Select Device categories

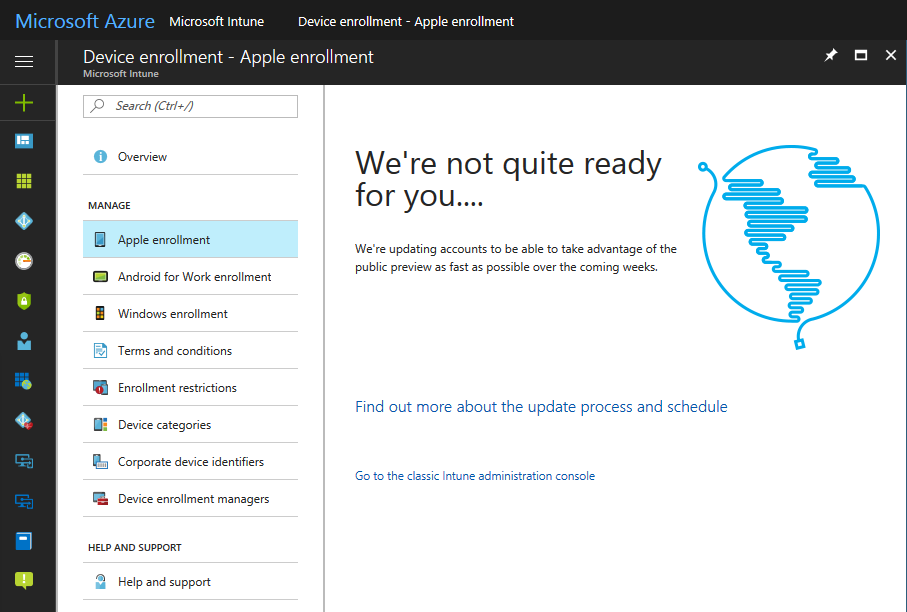point(190,425)
